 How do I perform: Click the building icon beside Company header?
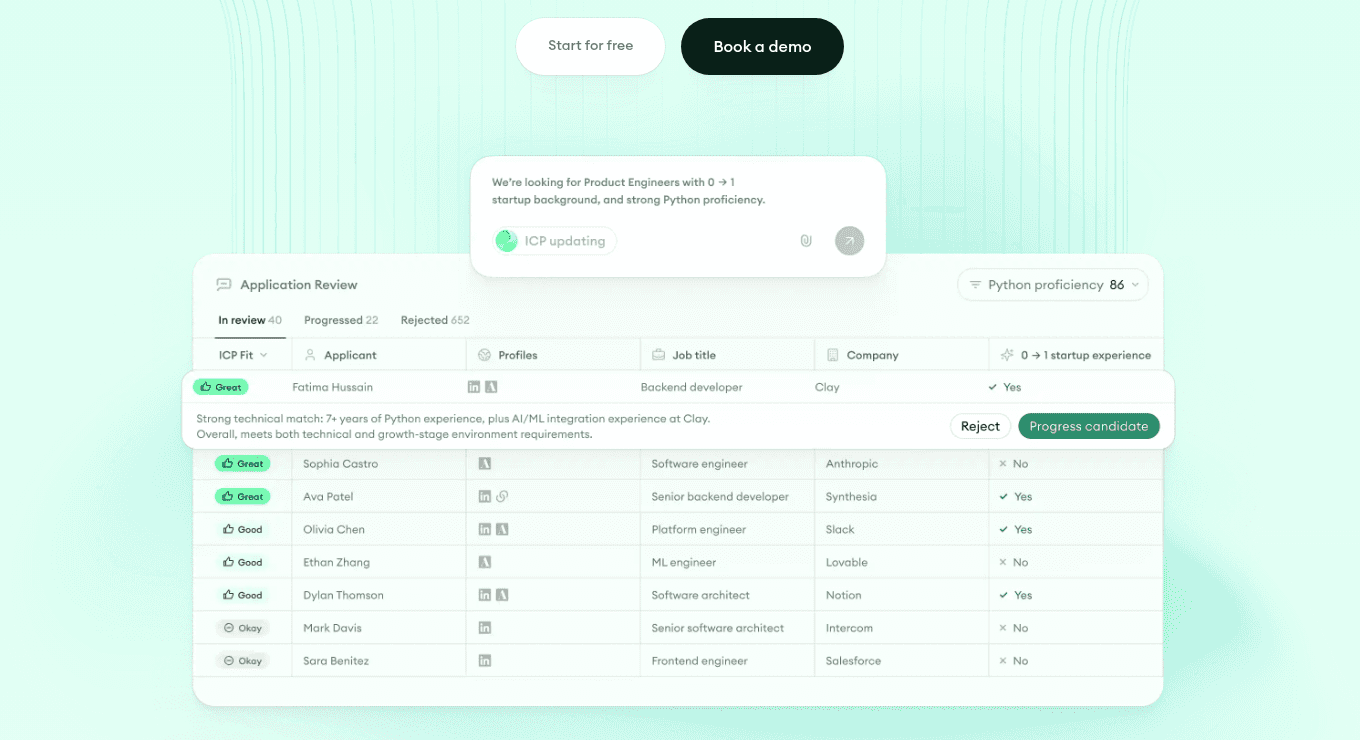[x=833, y=355]
